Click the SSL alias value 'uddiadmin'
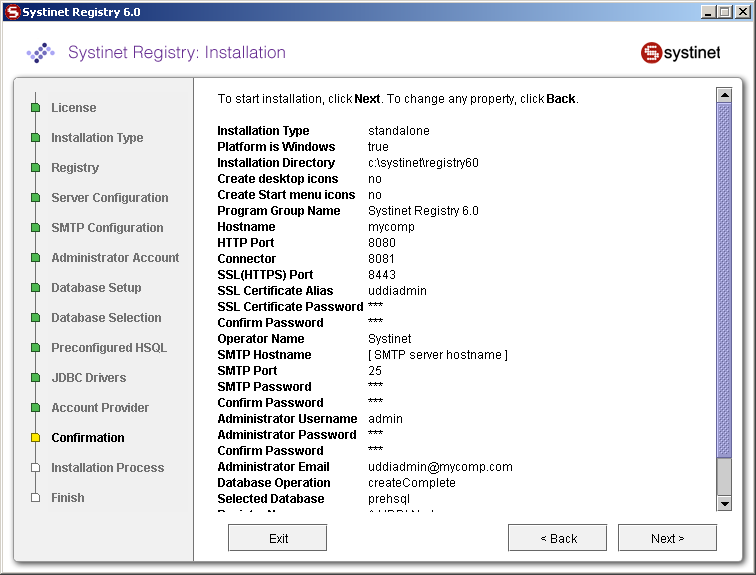The width and height of the screenshot is (756, 575). point(397,291)
